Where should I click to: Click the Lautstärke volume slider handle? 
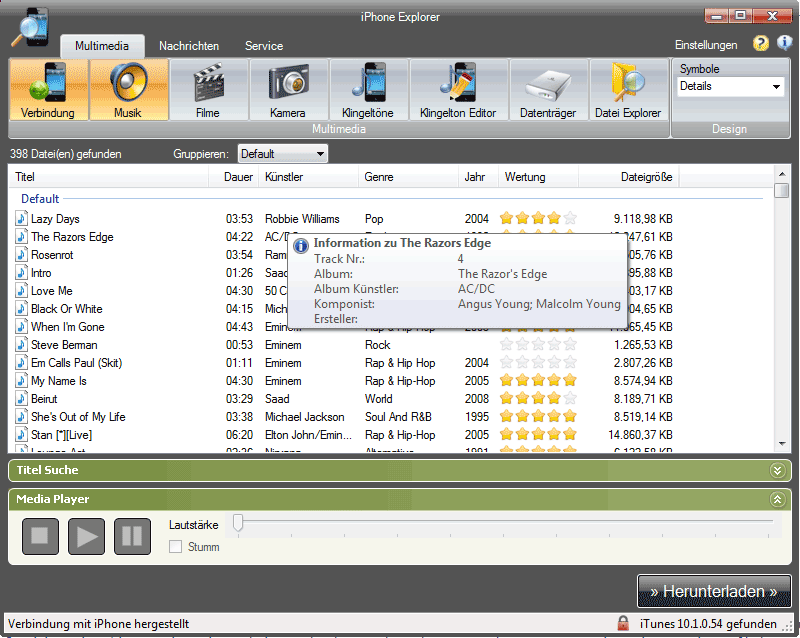coord(238,523)
